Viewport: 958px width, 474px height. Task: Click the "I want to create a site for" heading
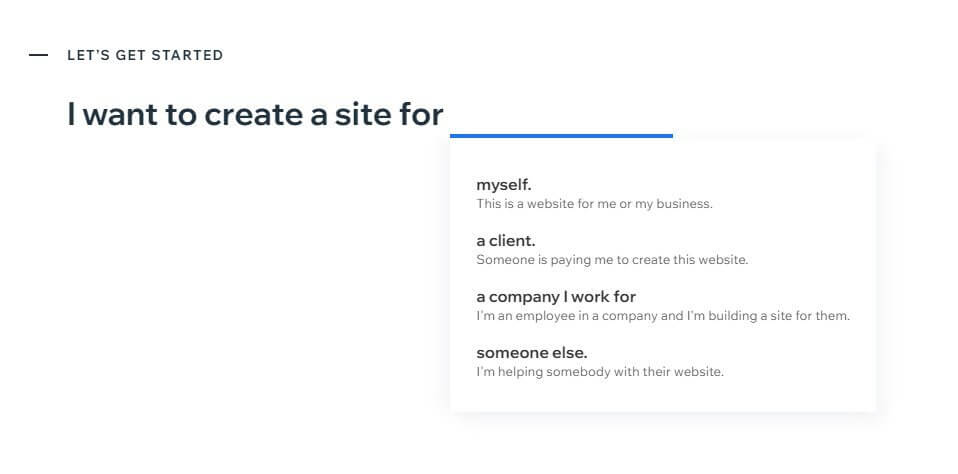pyautogui.click(x=255, y=115)
